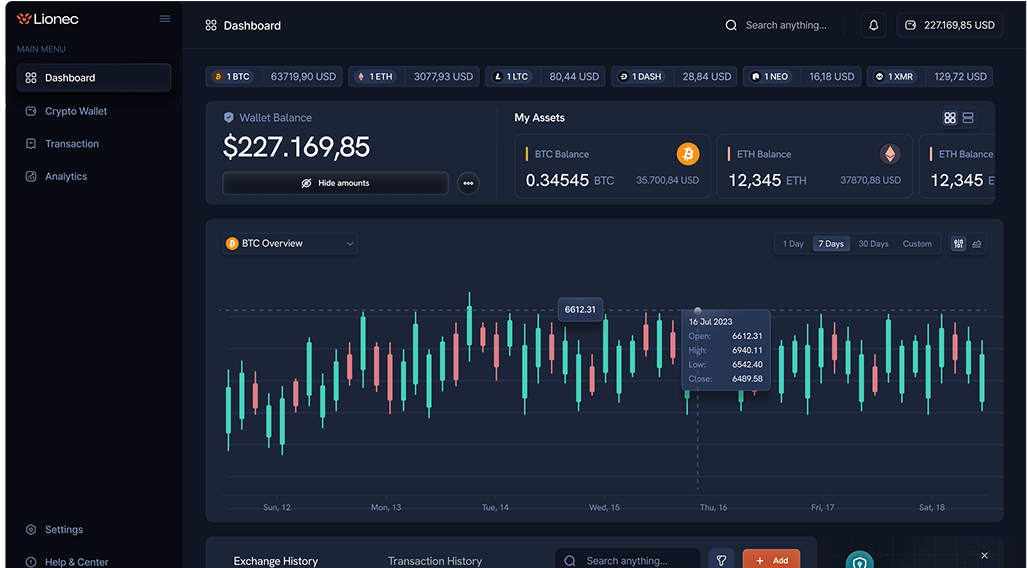
Task: Select the 1 XMR ticker chip
Action: pos(930,77)
